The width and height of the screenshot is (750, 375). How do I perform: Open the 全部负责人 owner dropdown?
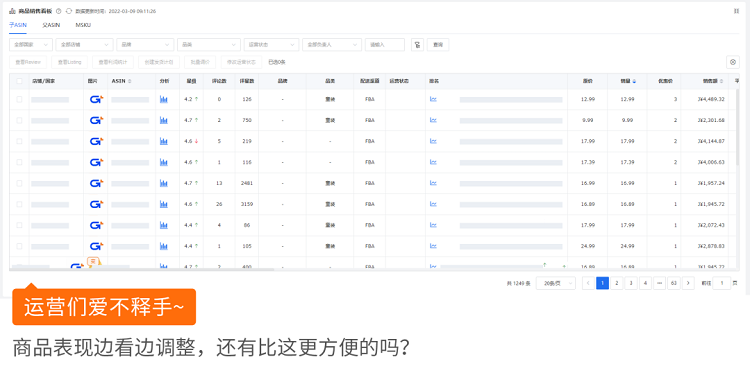[x=332, y=45]
